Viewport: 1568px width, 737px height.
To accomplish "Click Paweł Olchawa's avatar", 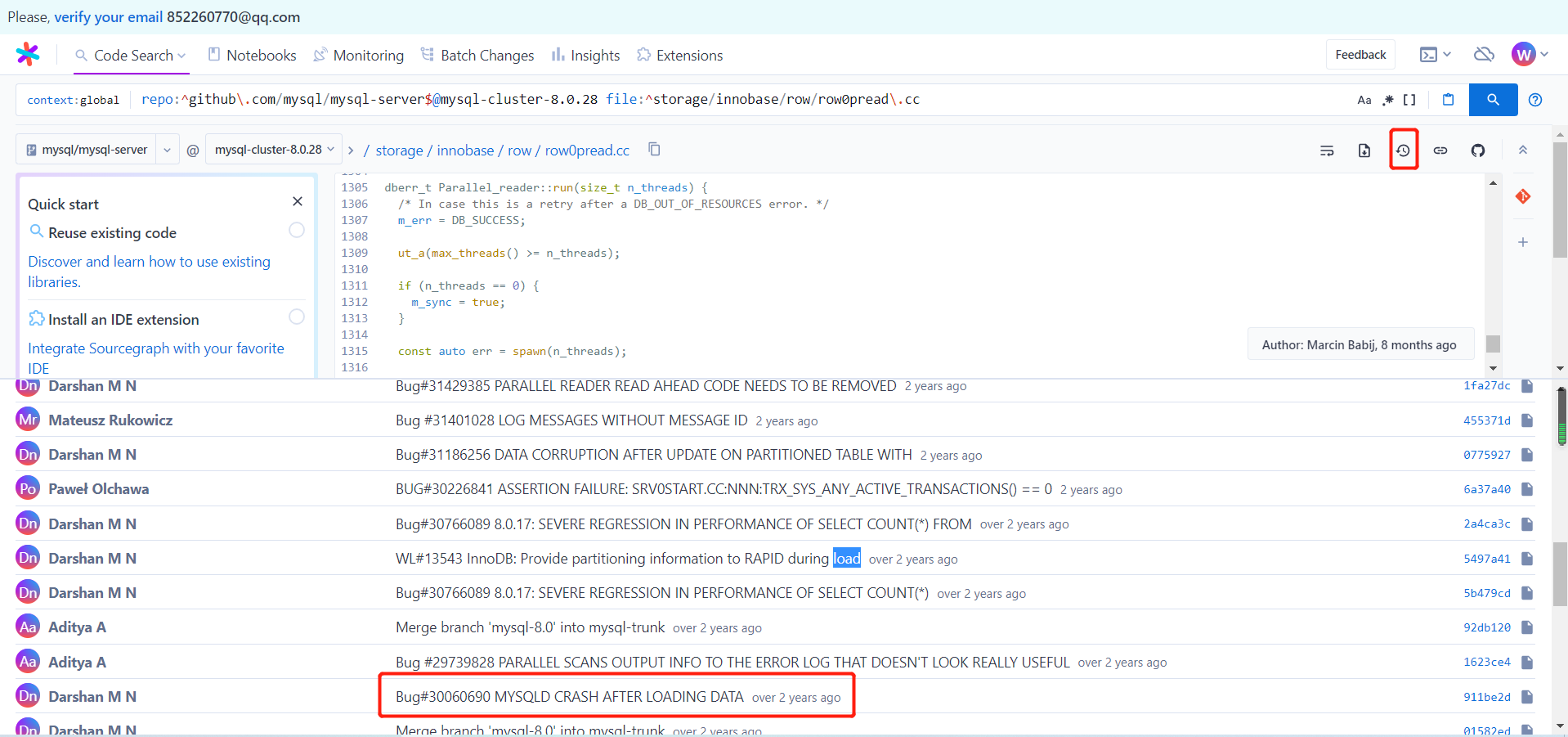I will click(28, 488).
